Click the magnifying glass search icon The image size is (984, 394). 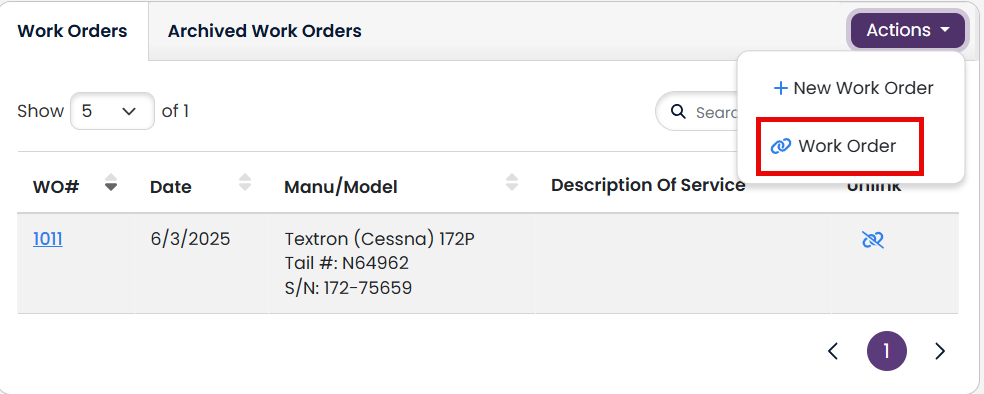(x=678, y=112)
